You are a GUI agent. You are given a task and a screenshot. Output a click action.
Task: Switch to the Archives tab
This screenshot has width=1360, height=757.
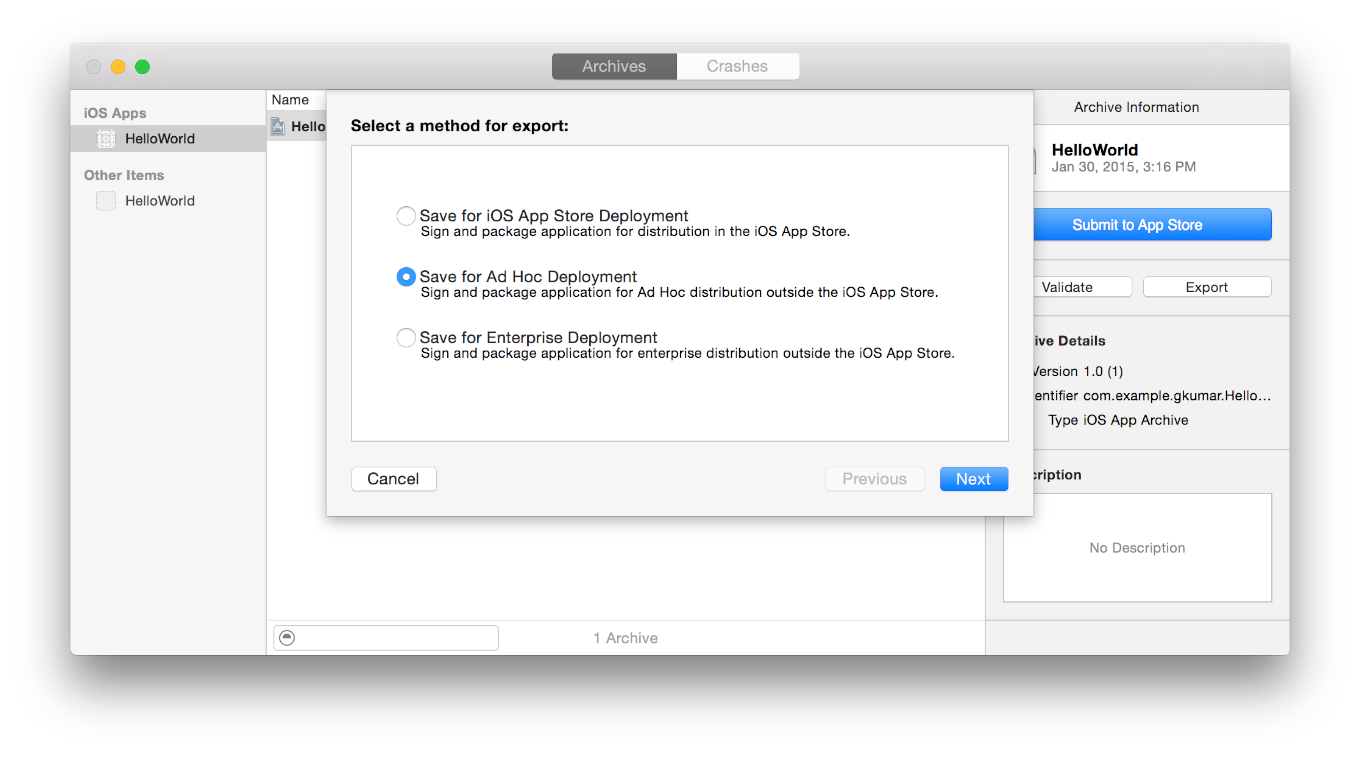(614, 66)
